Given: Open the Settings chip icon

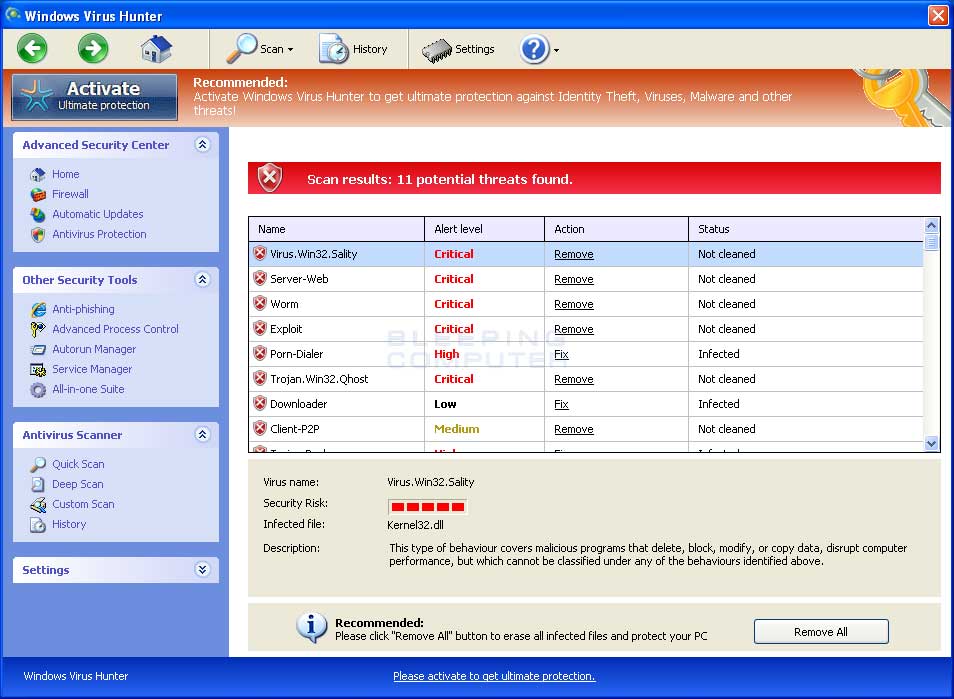Looking at the screenshot, I should tap(437, 50).
